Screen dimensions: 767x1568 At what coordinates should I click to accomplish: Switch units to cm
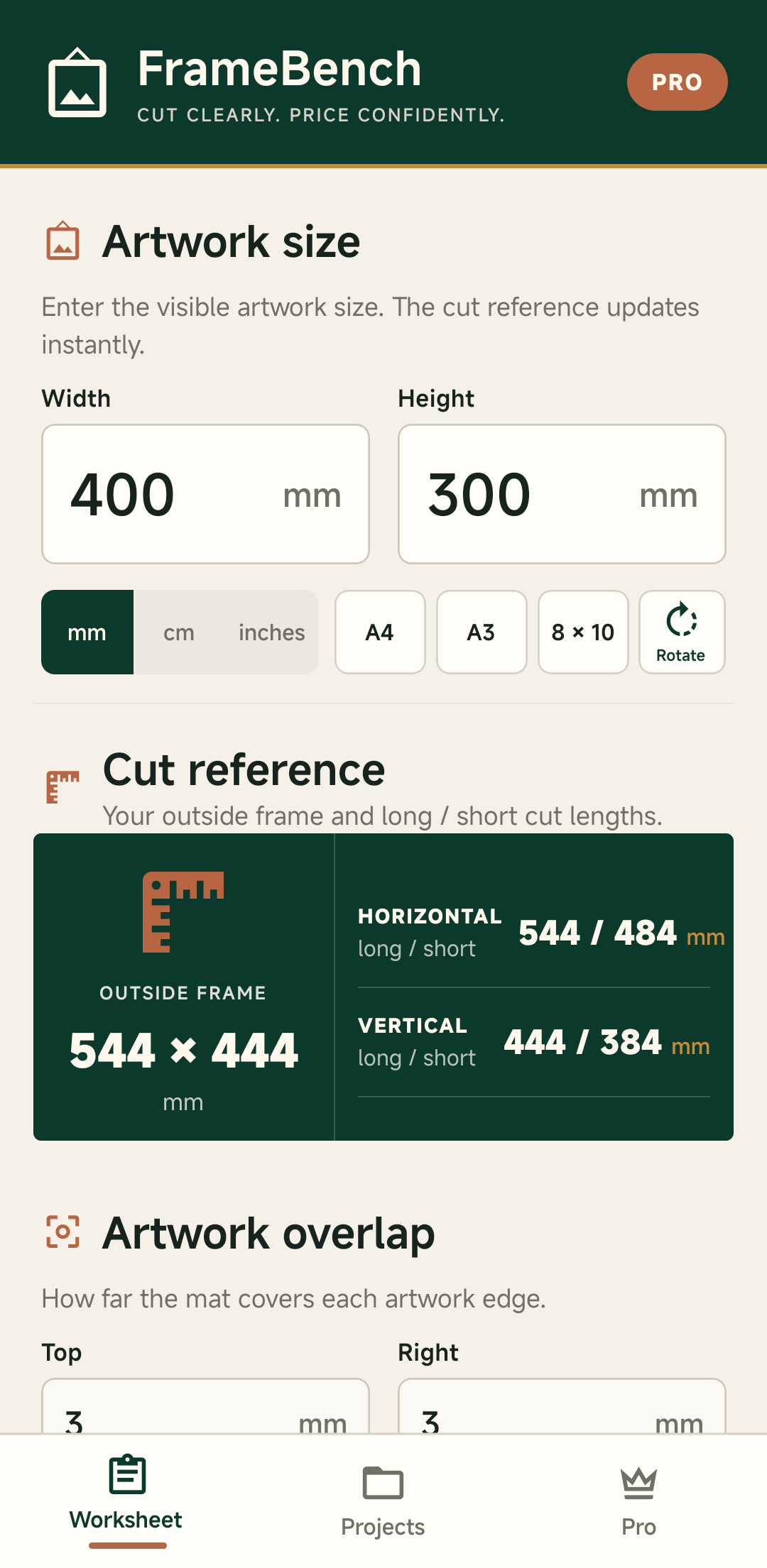click(x=178, y=632)
